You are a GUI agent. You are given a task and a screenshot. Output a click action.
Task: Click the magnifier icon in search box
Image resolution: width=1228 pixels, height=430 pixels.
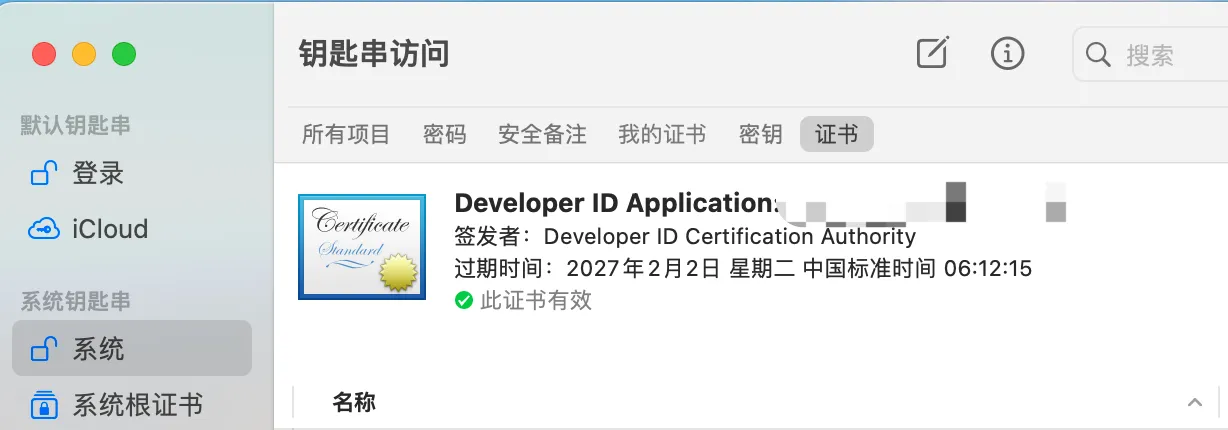tap(1098, 54)
